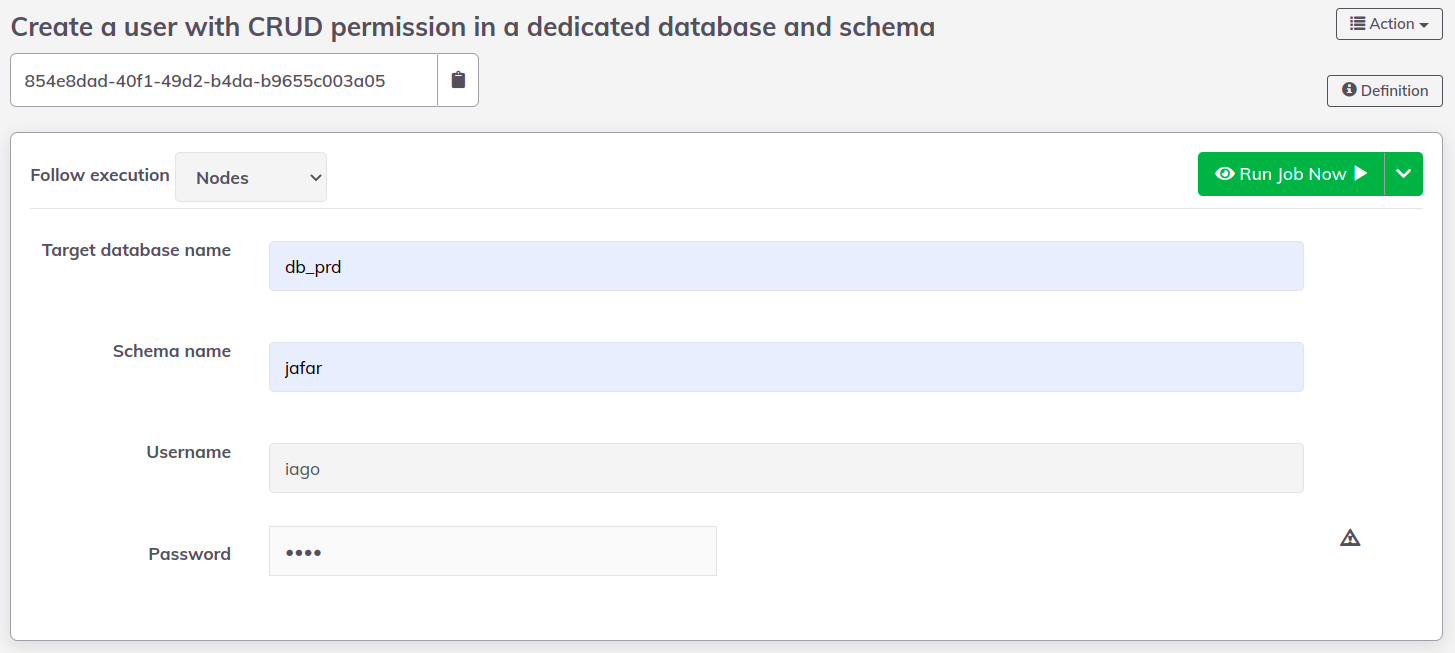Click the warning triangle icon near Password
The height and width of the screenshot is (653, 1455).
point(1350,538)
